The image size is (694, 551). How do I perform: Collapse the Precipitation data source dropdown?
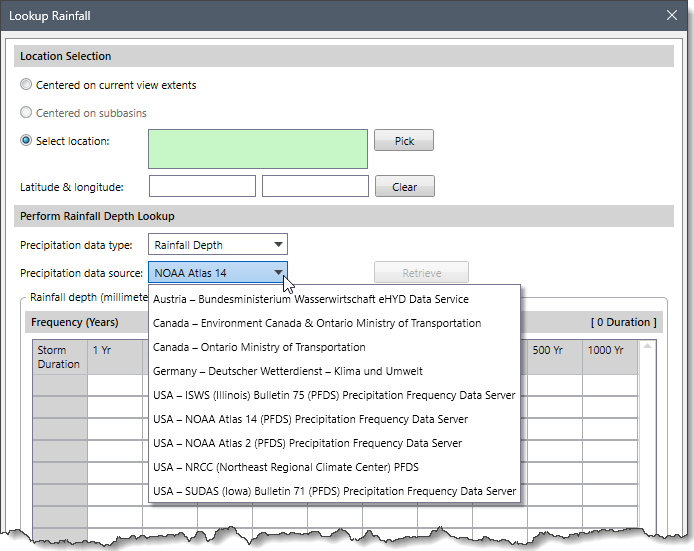point(218,273)
